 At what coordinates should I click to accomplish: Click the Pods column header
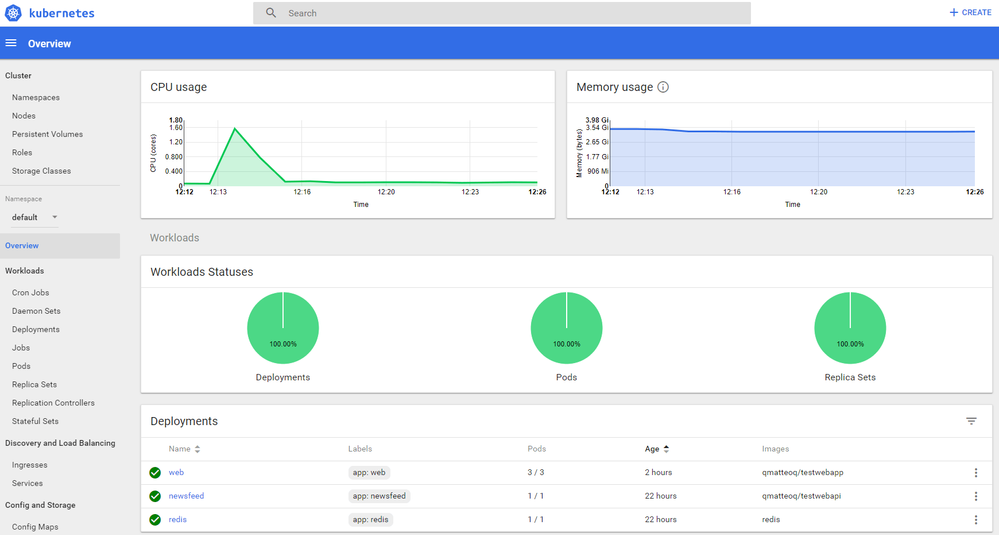[x=536, y=449]
